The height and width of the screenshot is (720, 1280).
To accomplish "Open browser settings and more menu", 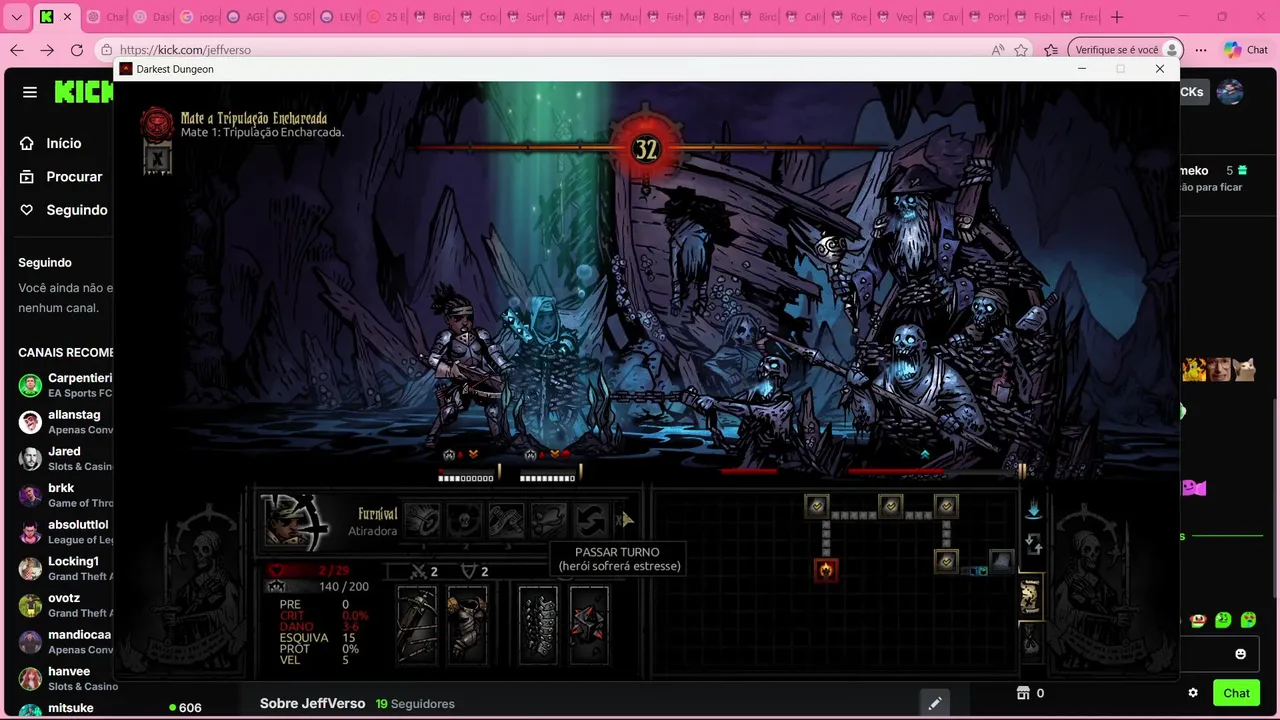I will click(1201, 50).
